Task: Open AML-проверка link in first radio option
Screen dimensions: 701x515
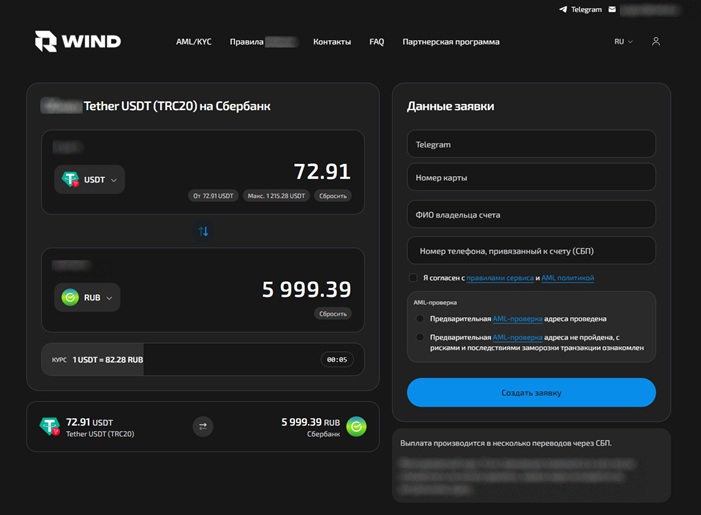Action: 517,319
